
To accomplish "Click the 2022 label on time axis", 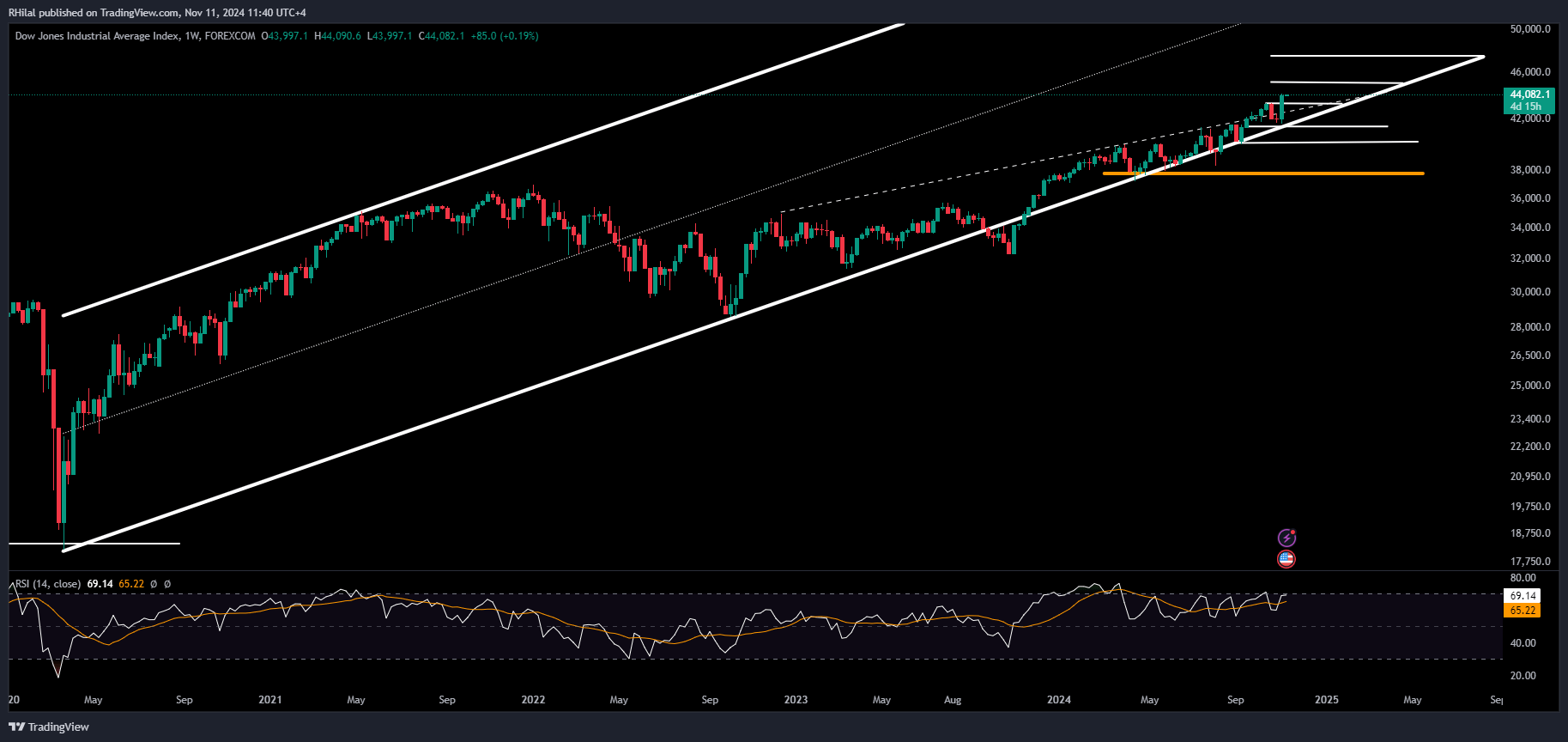I will [x=533, y=700].
